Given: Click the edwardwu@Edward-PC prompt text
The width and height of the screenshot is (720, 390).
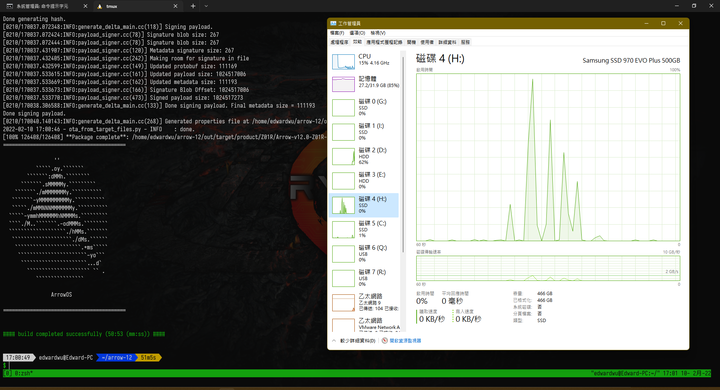Looking at the screenshot, I should [66, 357].
